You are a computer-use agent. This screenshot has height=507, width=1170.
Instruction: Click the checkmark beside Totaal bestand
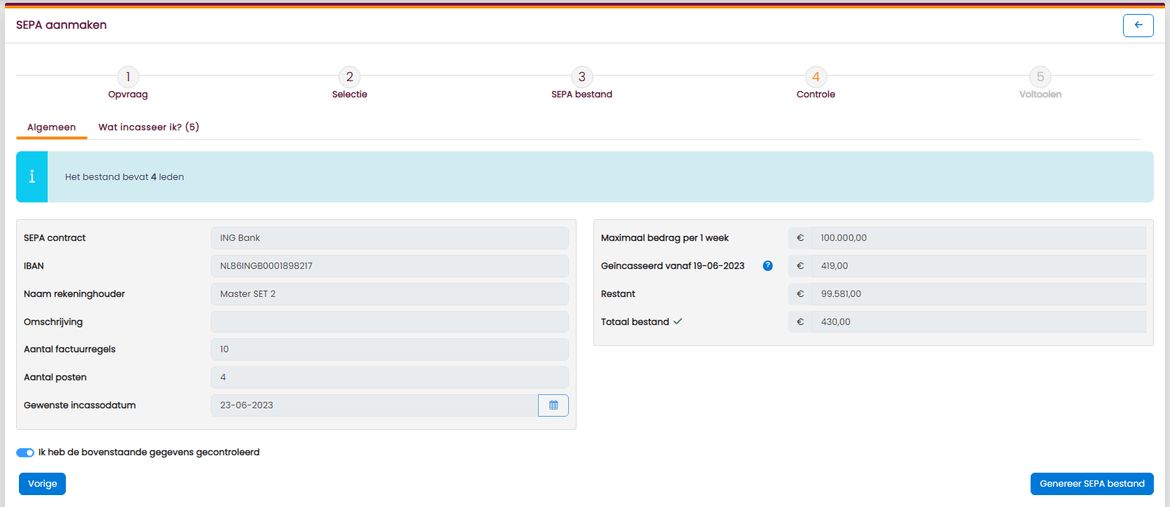click(678, 322)
